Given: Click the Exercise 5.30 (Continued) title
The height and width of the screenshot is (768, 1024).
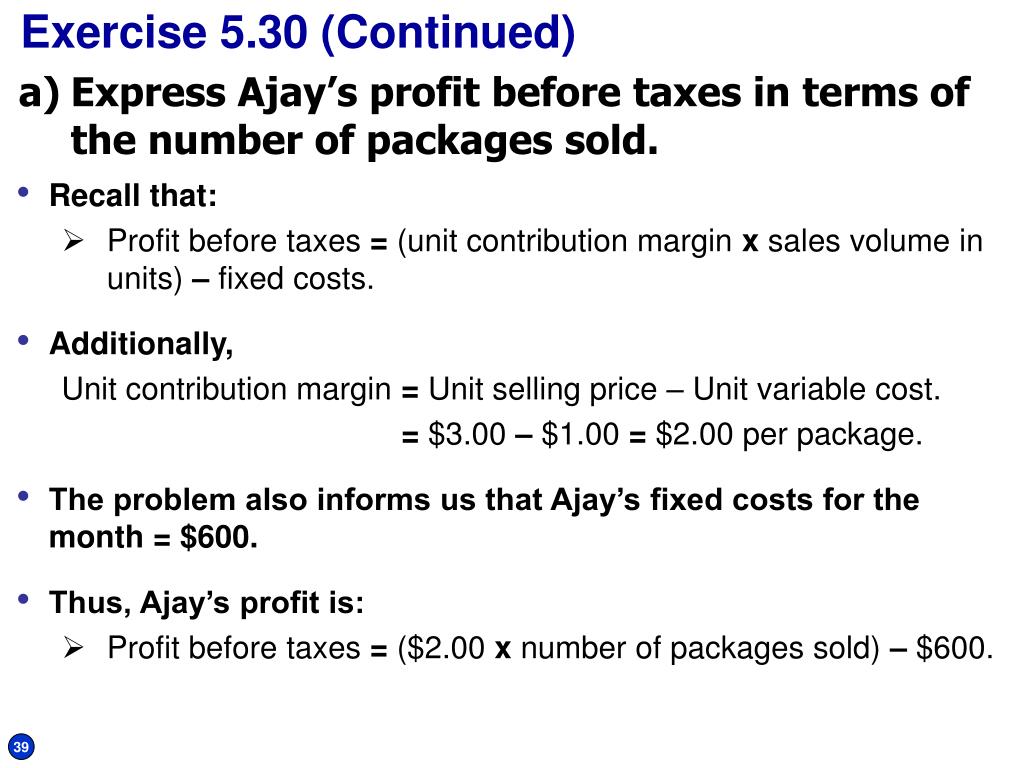Looking at the screenshot, I should [x=298, y=33].
